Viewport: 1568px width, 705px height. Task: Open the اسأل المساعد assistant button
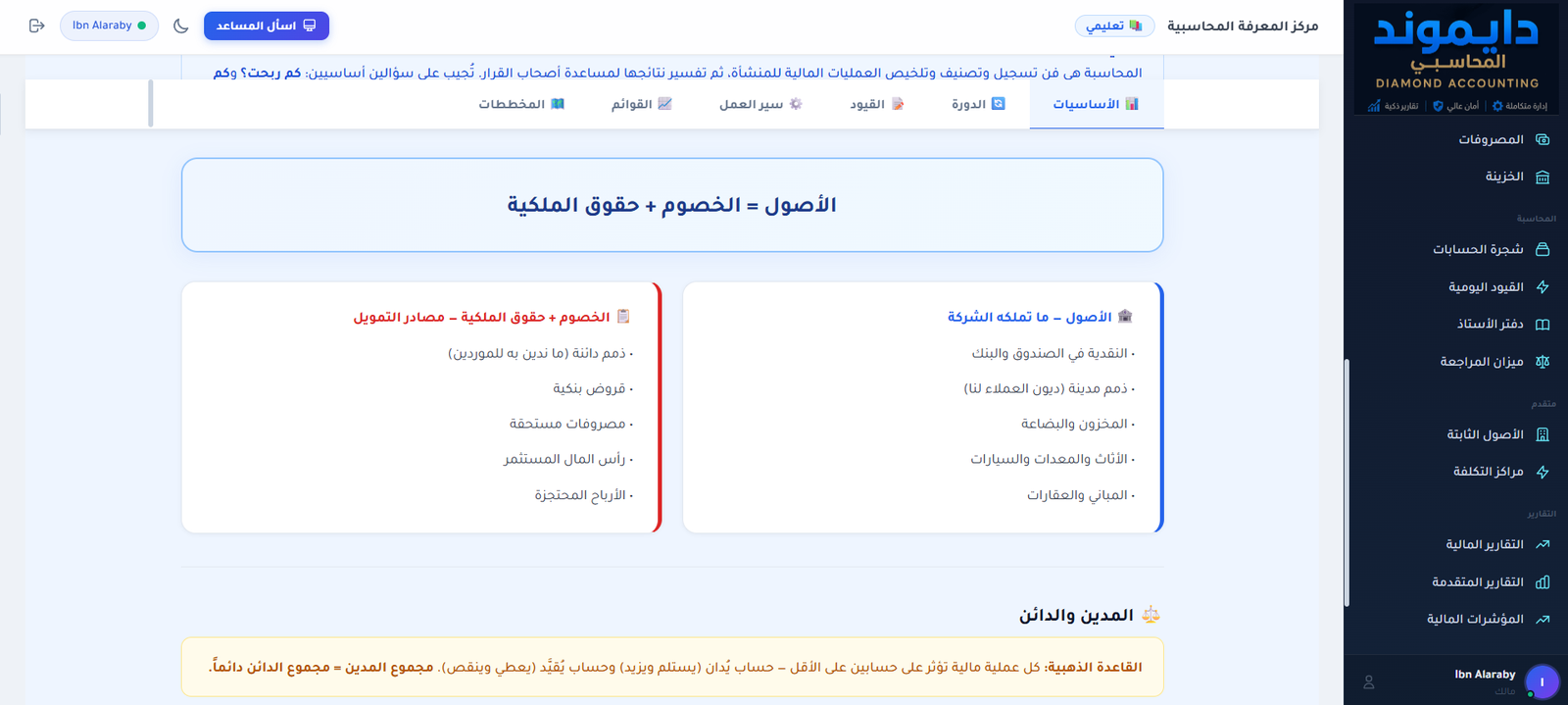pyautogui.click(x=267, y=25)
